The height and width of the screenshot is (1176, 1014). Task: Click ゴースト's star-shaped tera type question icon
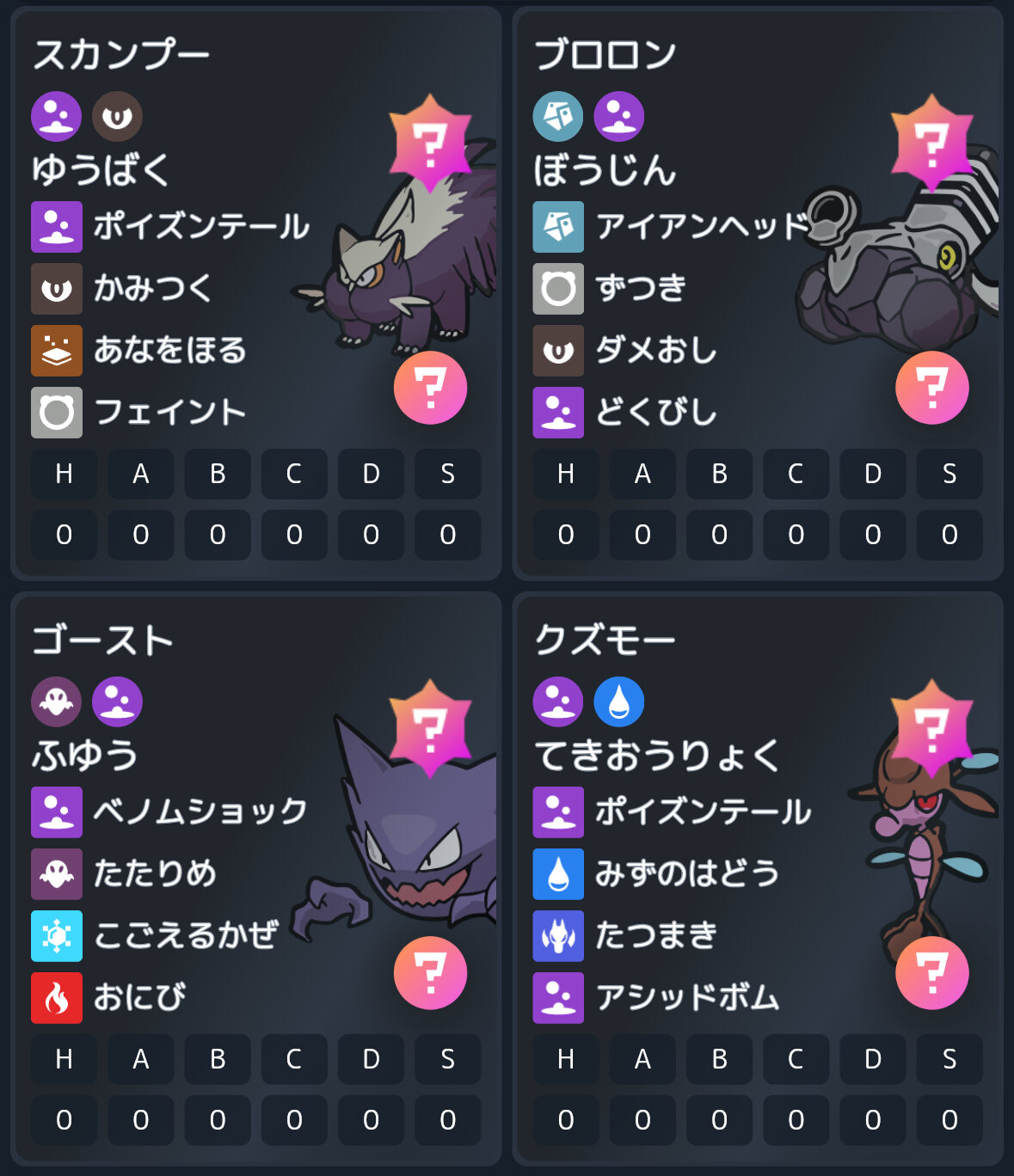(x=430, y=729)
